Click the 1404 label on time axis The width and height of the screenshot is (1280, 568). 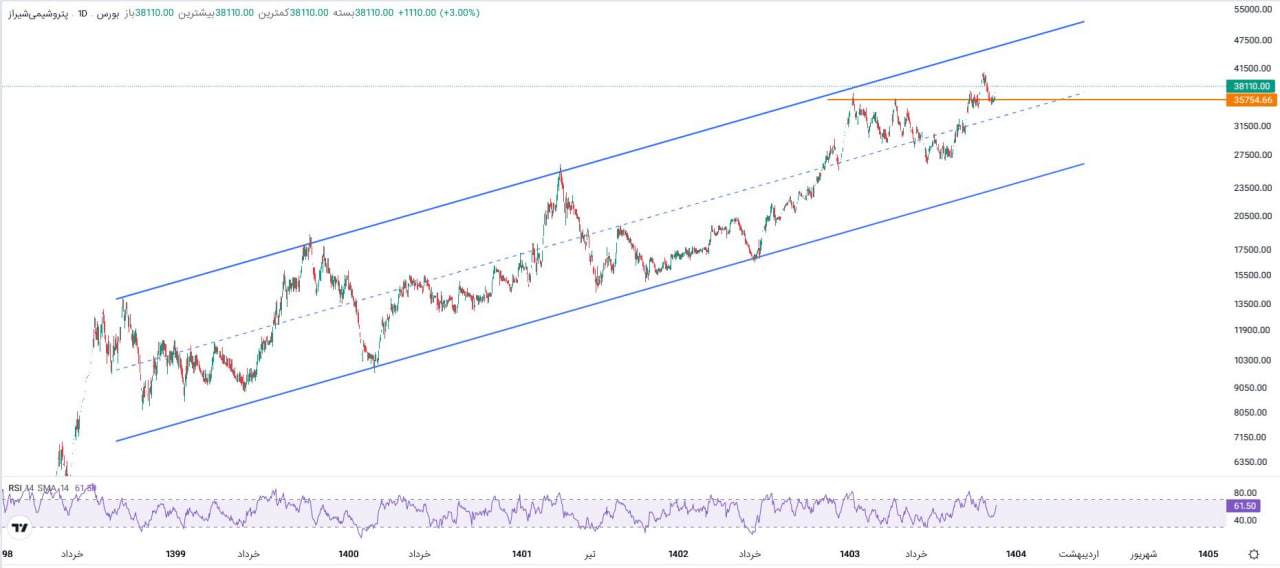pyautogui.click(x=1016, y=553)
